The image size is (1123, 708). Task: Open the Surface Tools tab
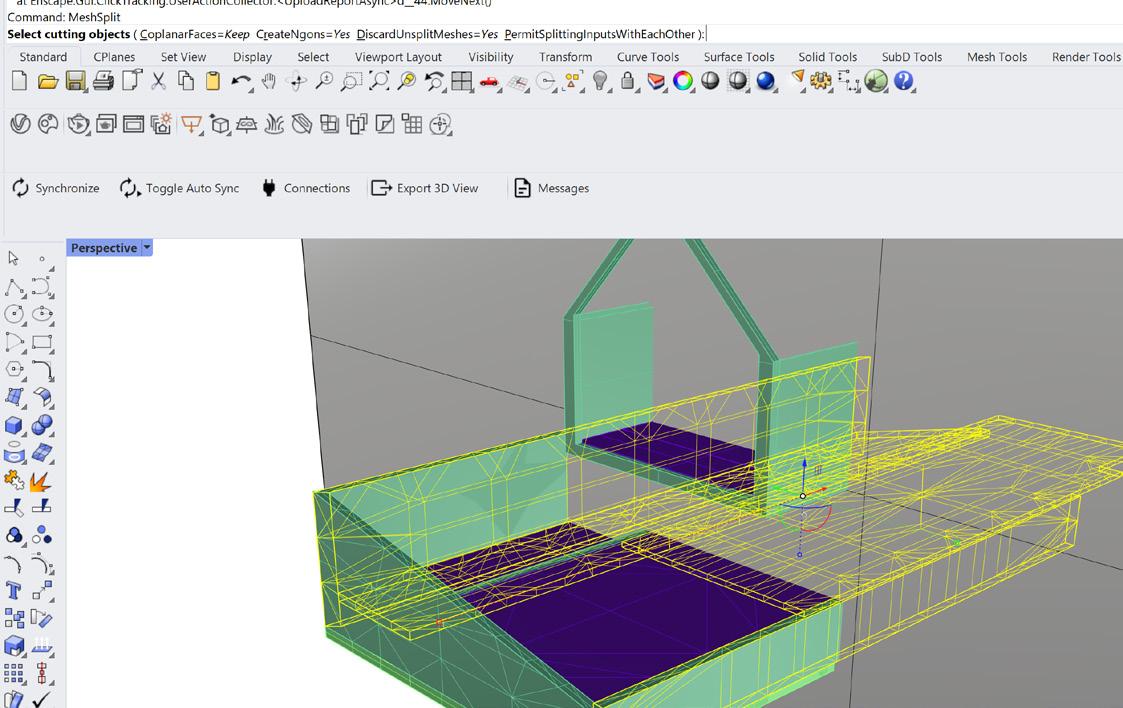(738, 57)
